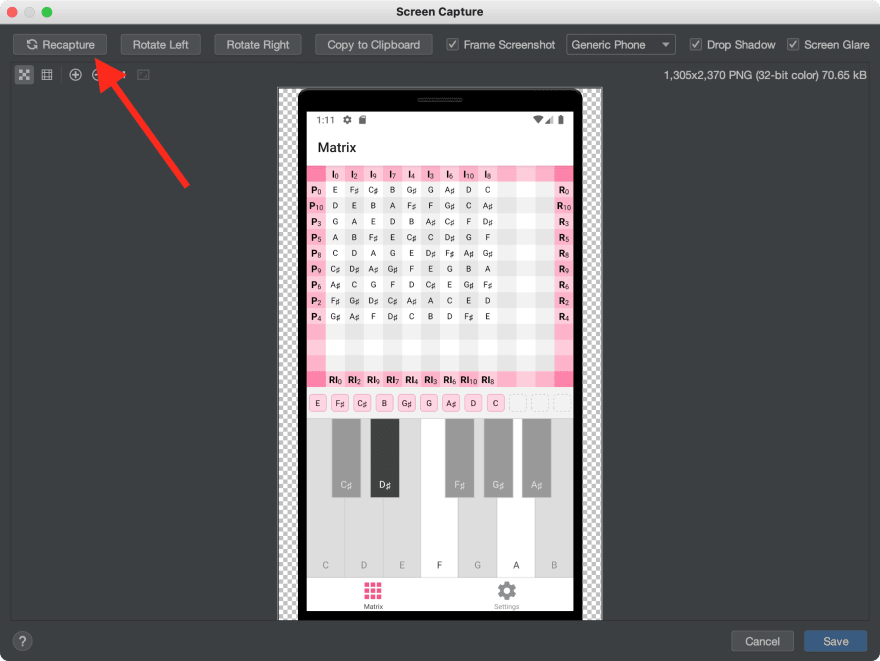Toggle the Drop Shadow checkbox

(695, 44)
